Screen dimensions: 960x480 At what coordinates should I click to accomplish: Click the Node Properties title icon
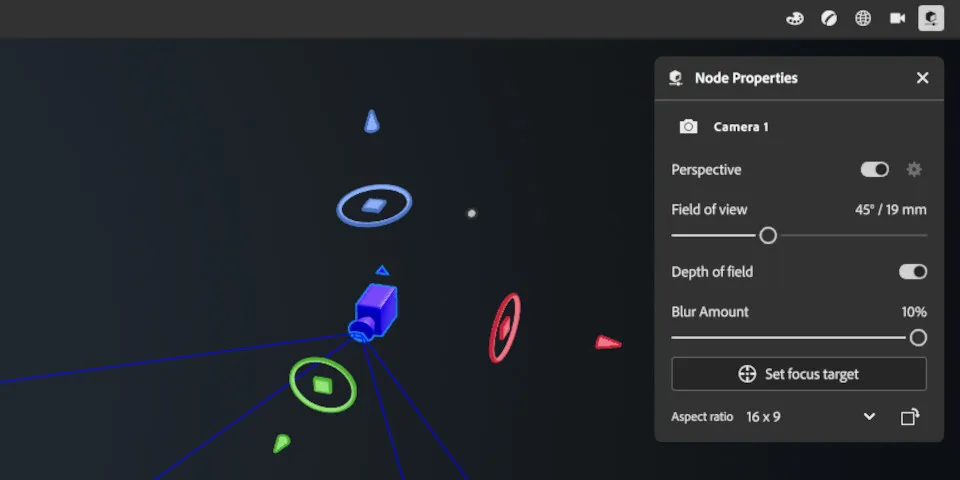tap(676, 78)
